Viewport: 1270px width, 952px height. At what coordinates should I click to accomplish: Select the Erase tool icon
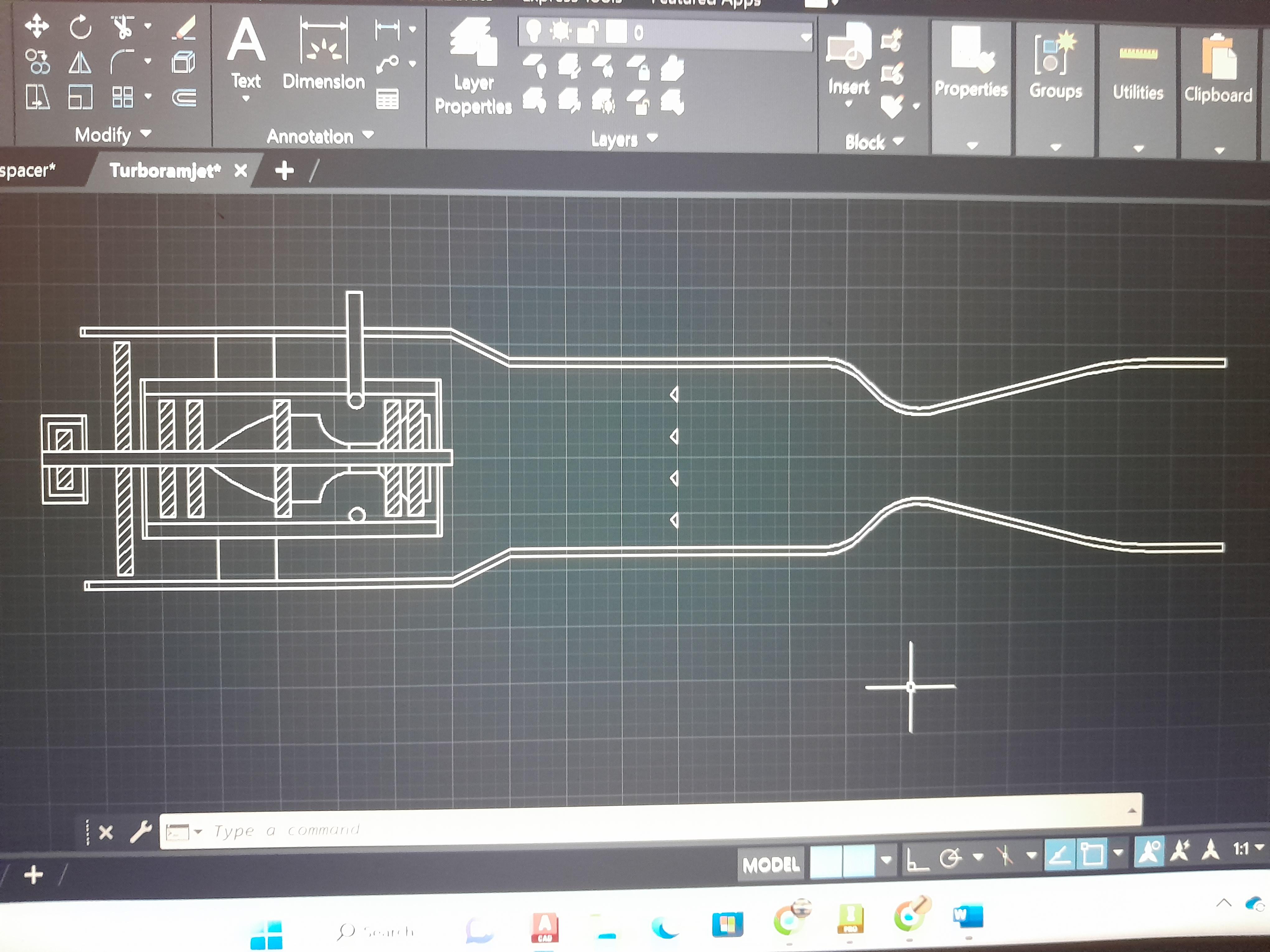(x=184, y=28)
